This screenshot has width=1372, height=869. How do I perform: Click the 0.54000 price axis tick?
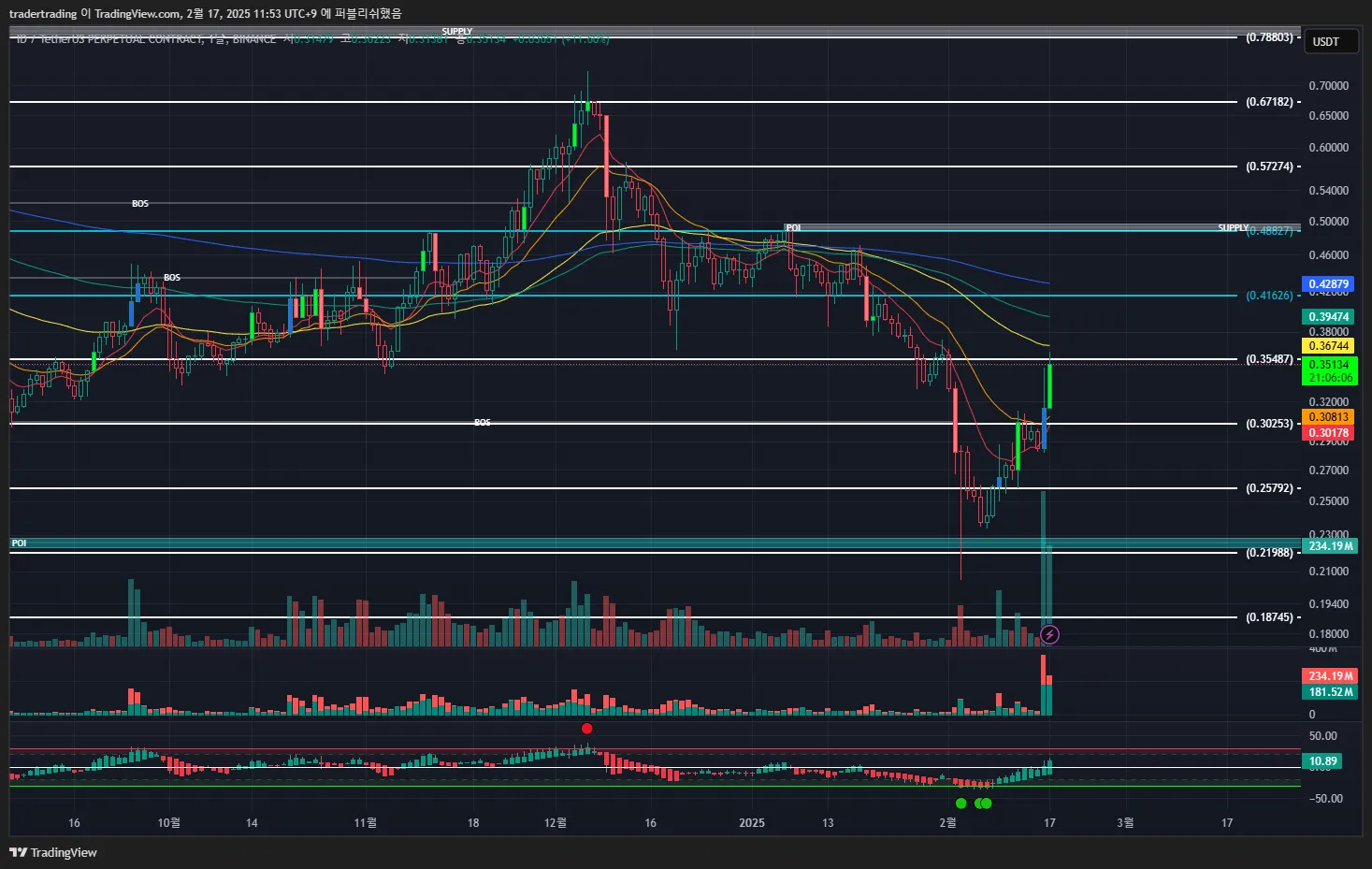click(x=1328, y=191)
